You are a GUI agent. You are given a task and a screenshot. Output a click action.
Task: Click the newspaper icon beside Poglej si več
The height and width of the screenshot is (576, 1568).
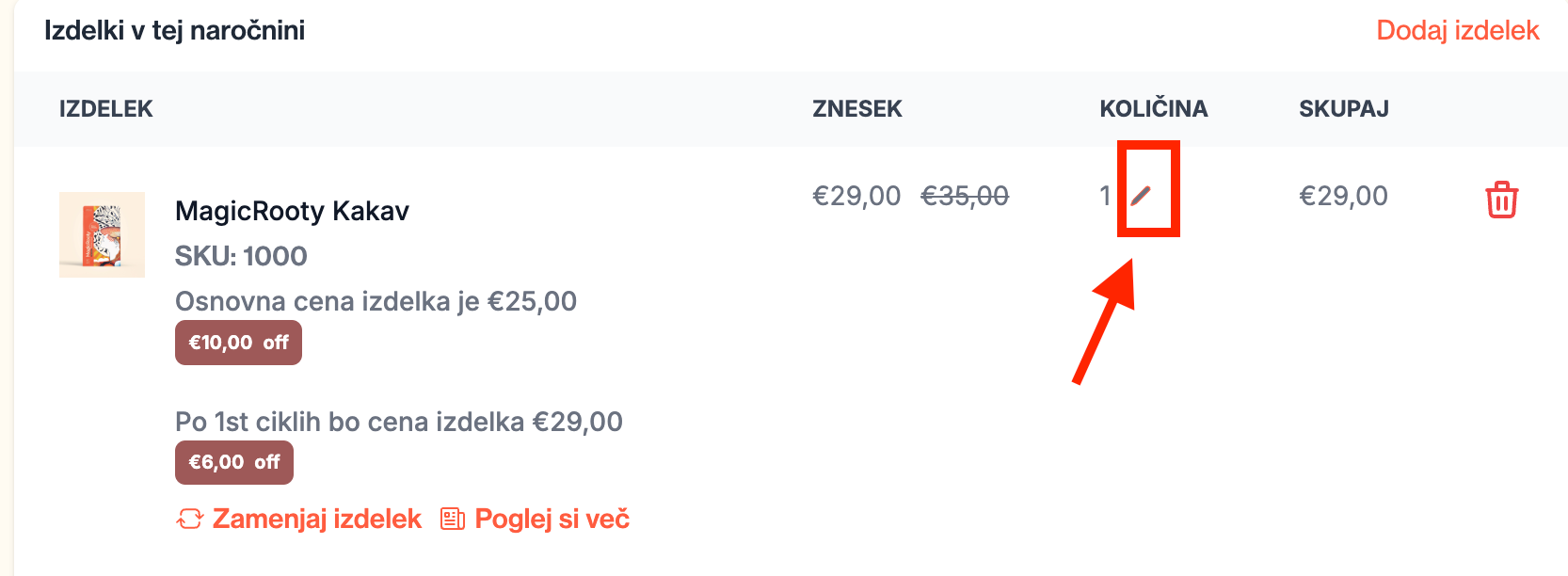click(453, 519)
